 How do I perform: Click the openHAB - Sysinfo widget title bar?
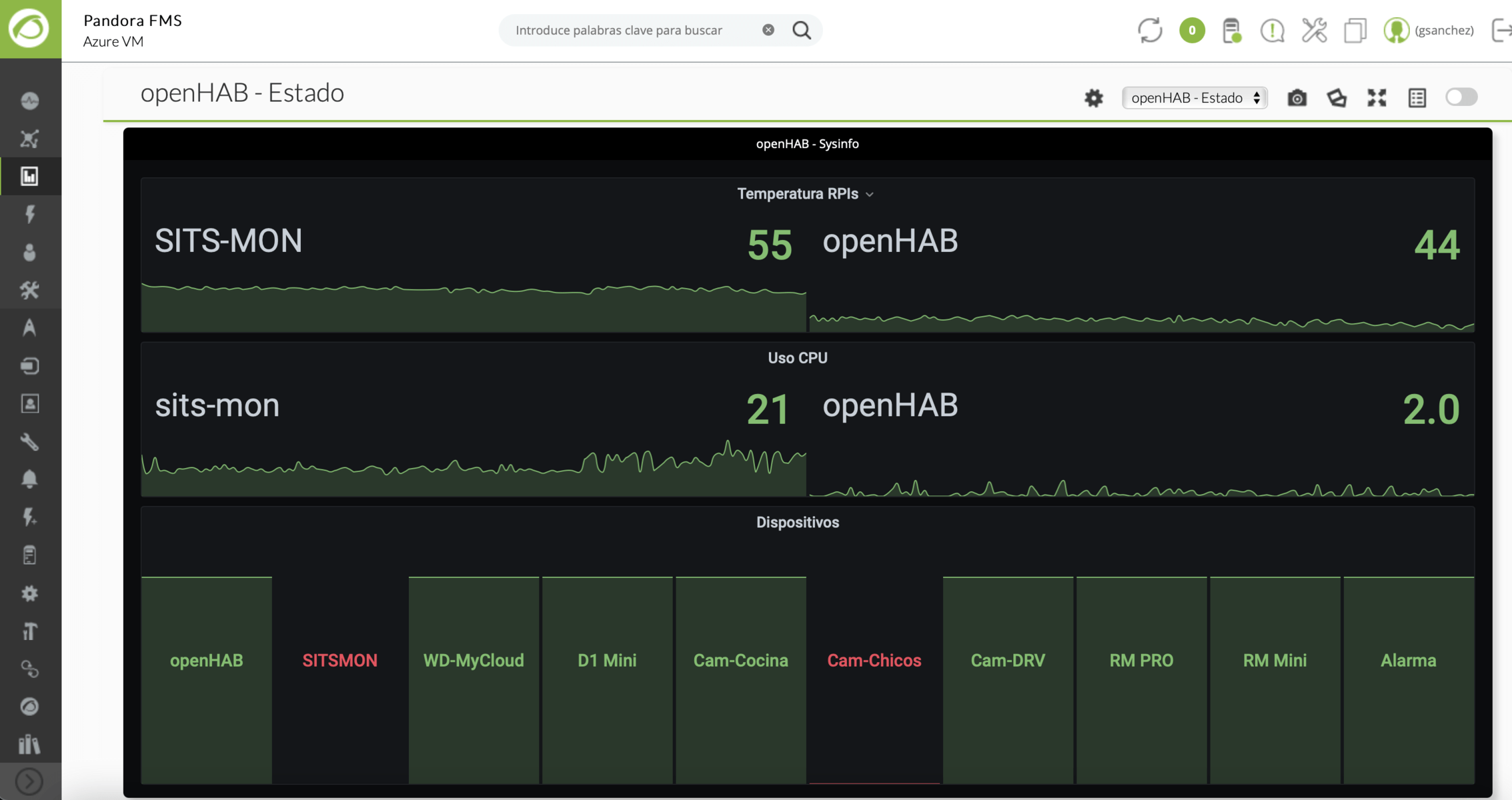coord(808,144)
